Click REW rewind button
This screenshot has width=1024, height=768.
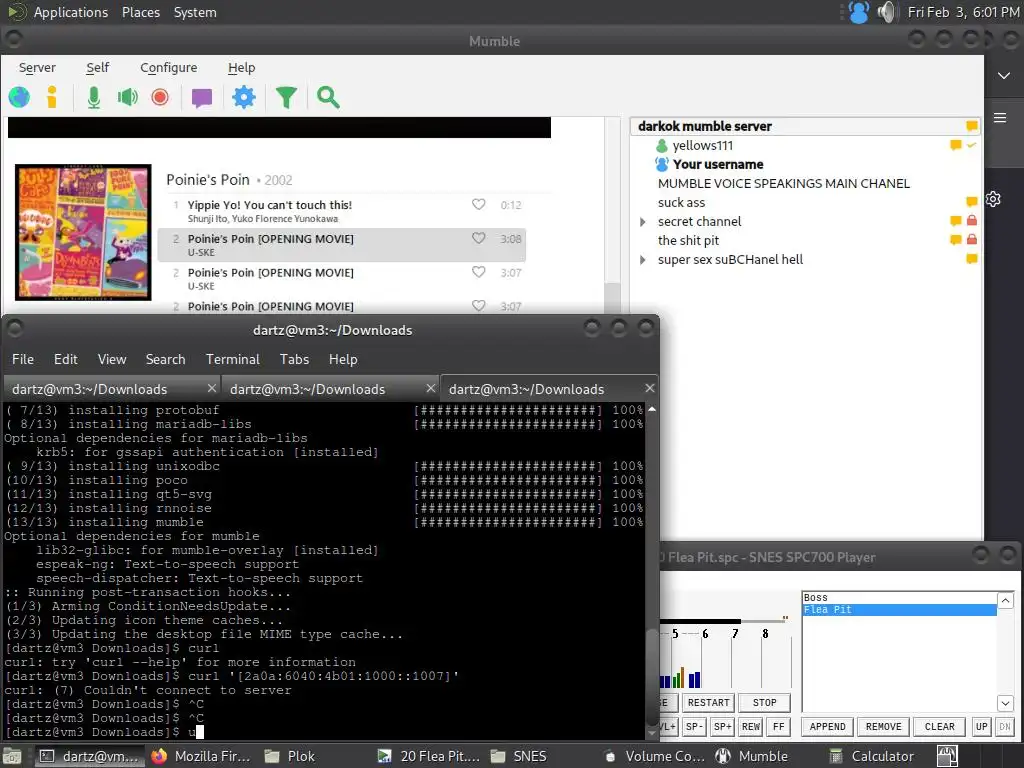pos(751,726)
